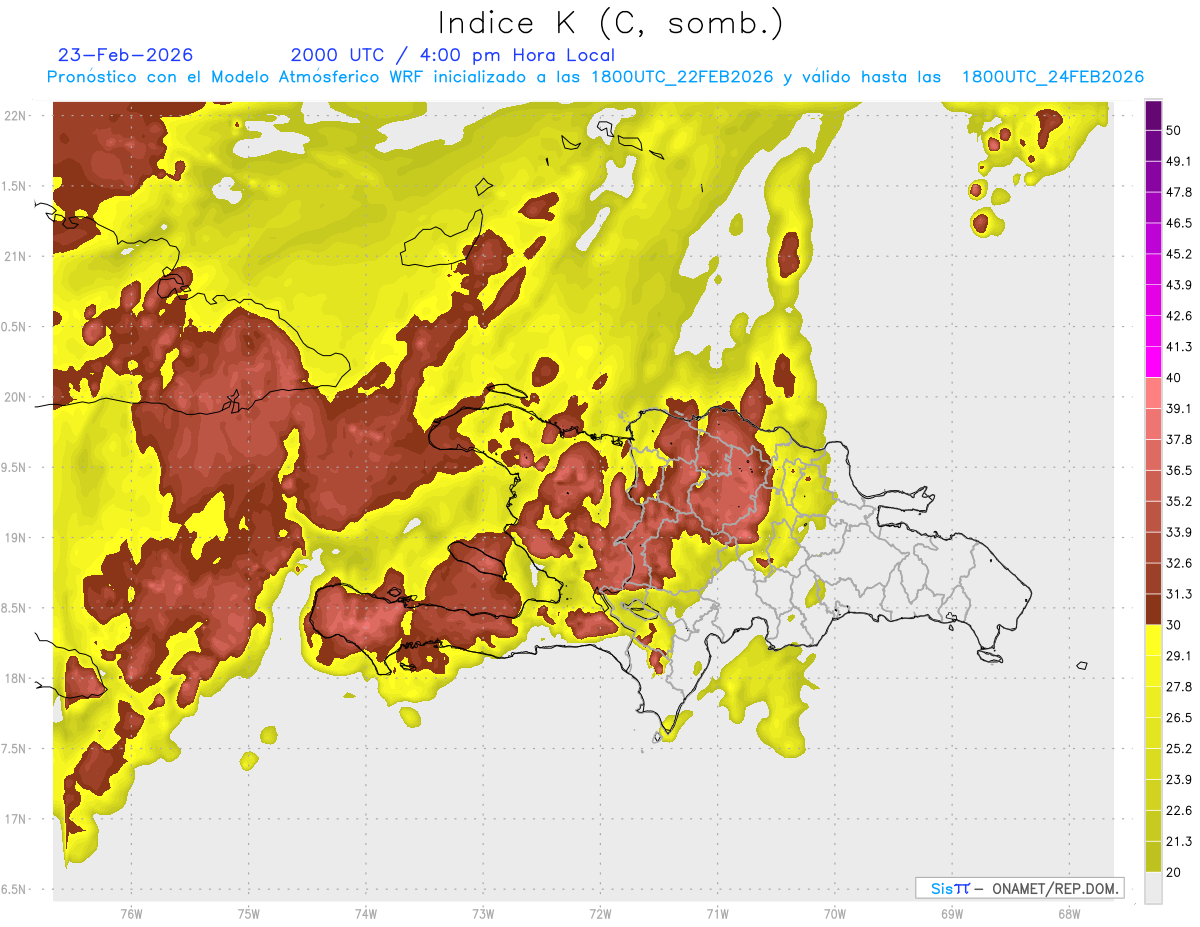Viewport: 1200px width, 927px height.
Task: Click the '23.9' value on the color scale
Action: point(1179,779)
